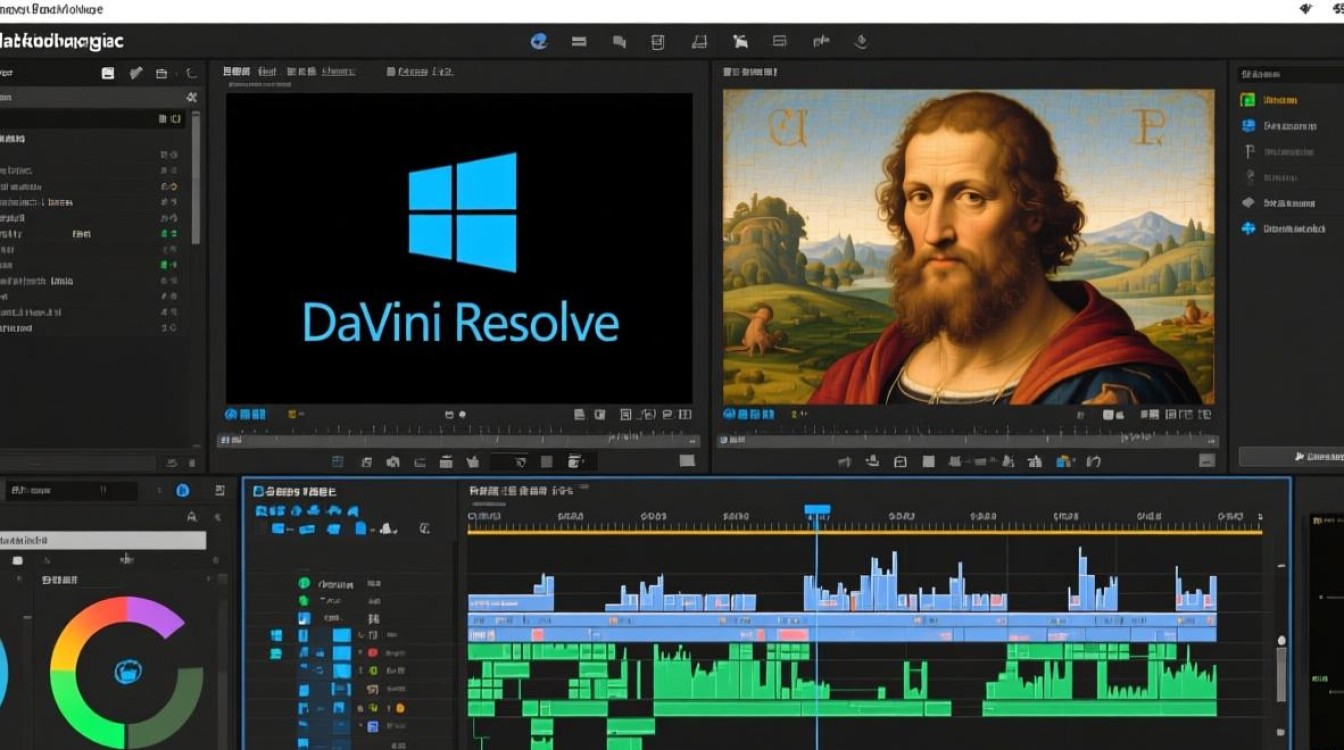Screen dimensions: 1344x750
Task: Toggle the green circle on top timeline track
Action: pos(304,583)
